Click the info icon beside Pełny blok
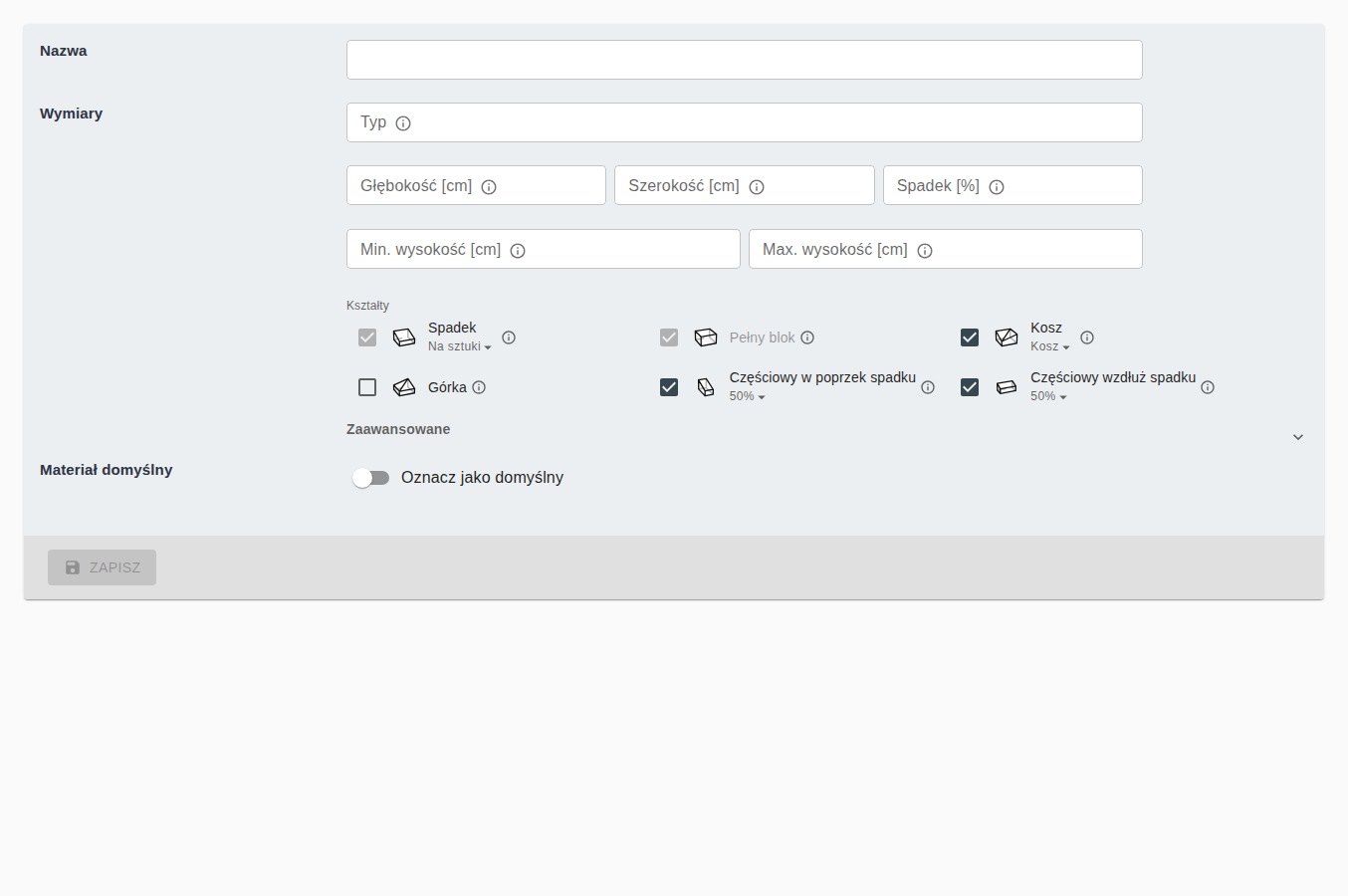The width and height of the screenshot is (1348, 896). pos(807,337)
